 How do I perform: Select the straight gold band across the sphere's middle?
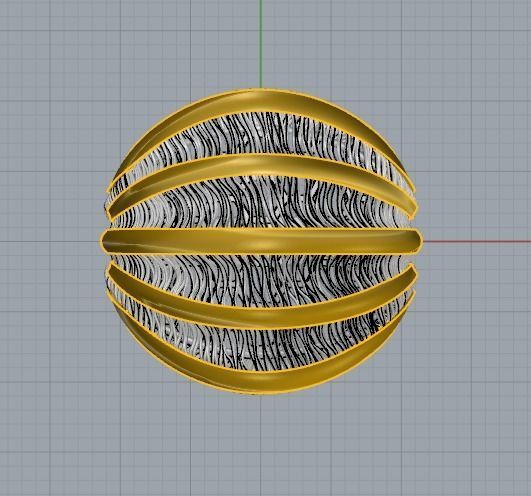(x=261, y=241)
